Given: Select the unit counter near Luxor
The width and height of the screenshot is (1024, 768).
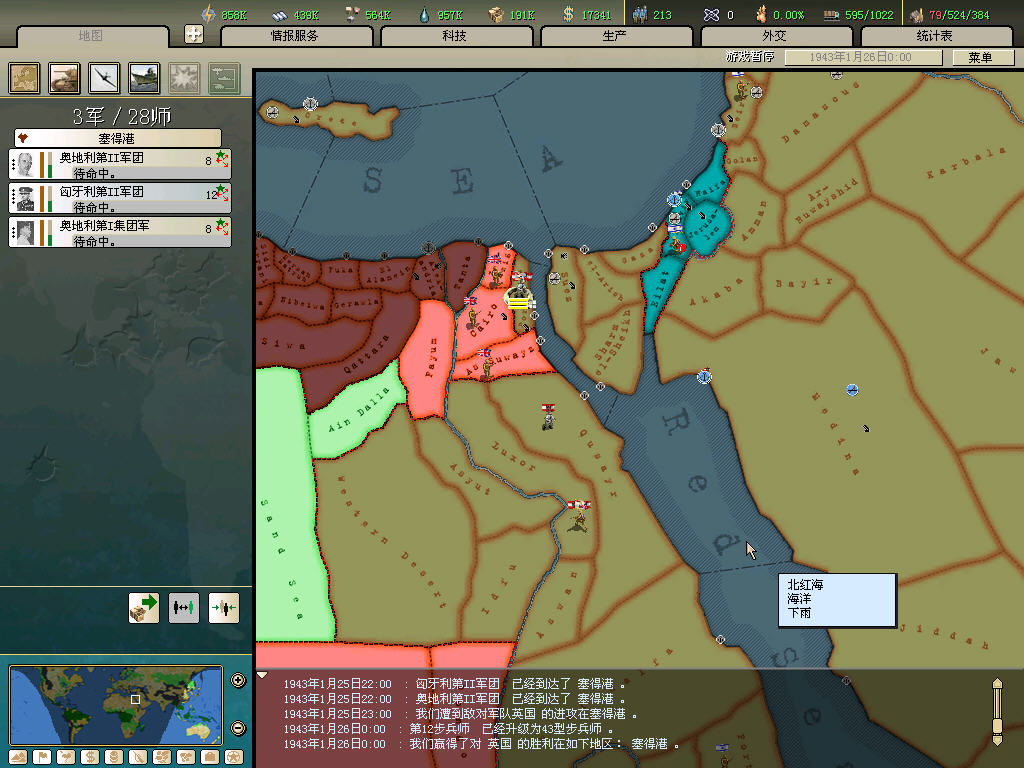Looking at the screenshot, I should [x=549, y=416].
